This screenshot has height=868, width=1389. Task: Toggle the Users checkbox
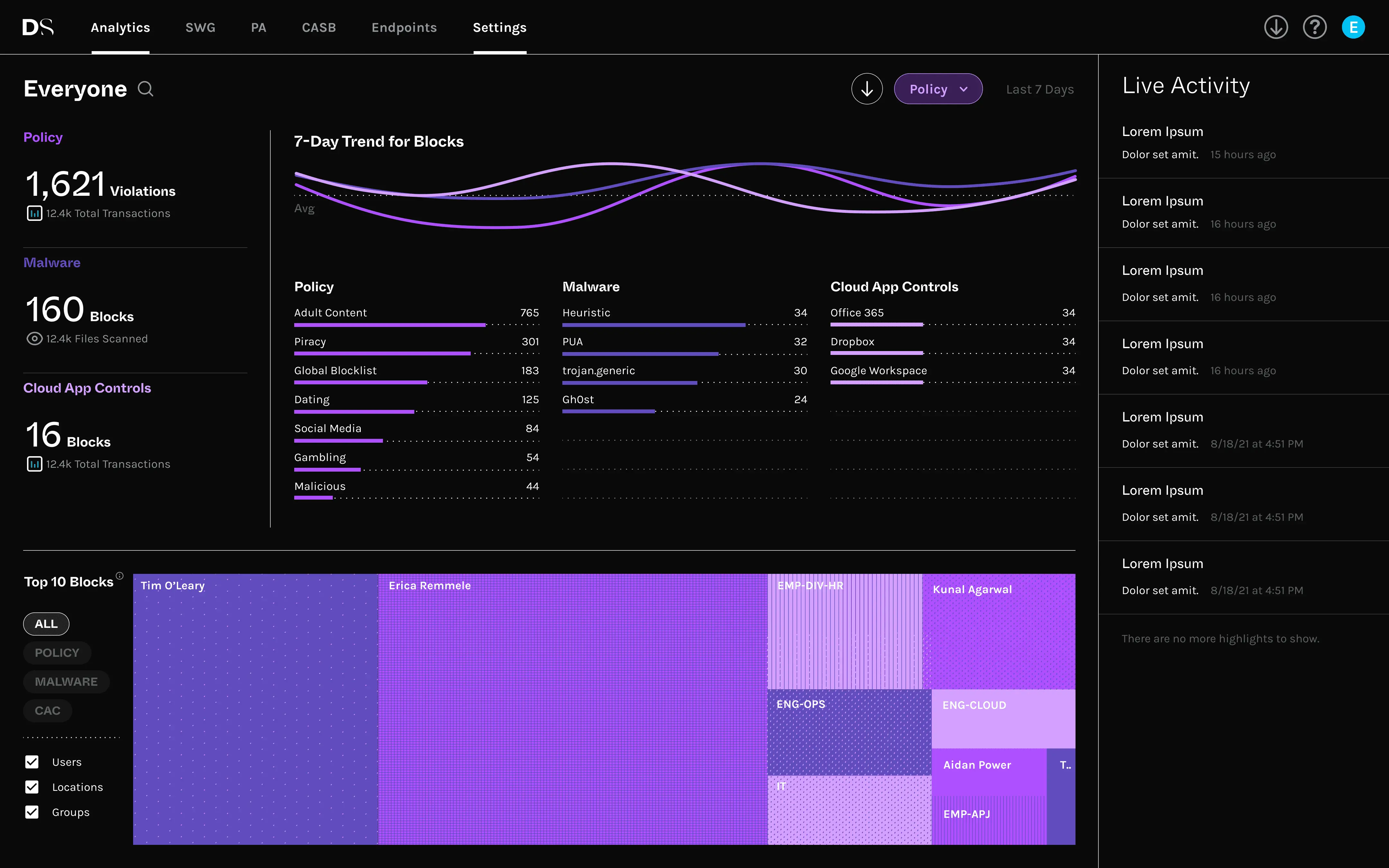32,762
